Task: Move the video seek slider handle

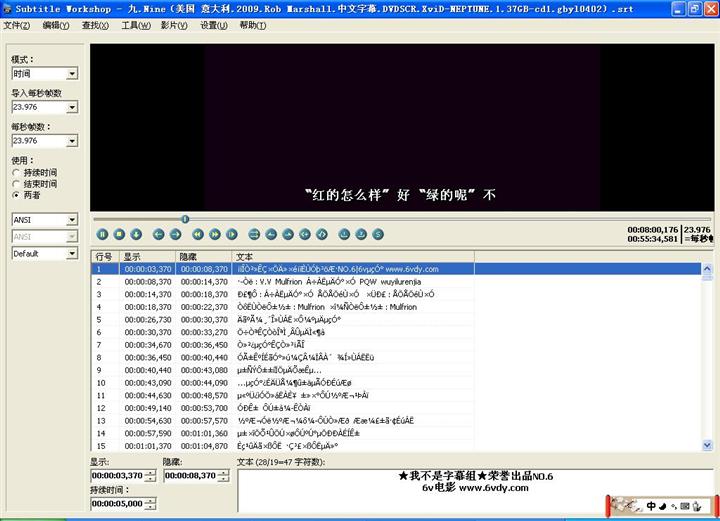Action: coord(185,219)
